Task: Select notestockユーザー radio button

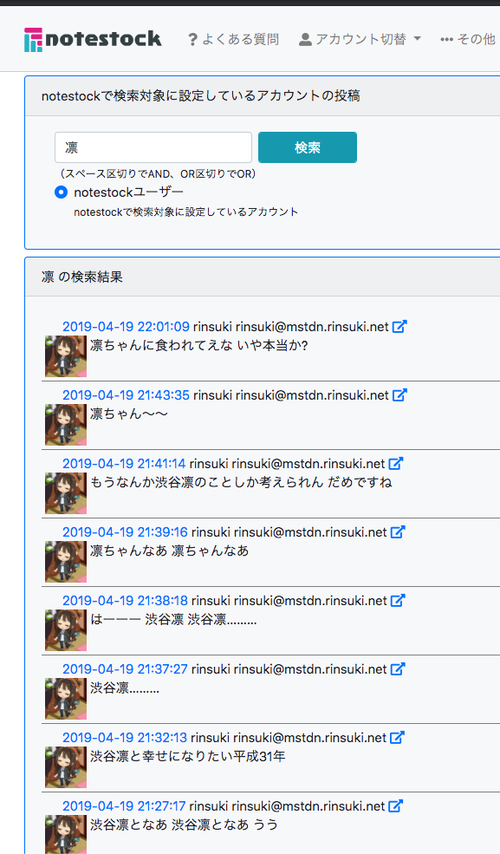Action: click(x=61, y=192)
